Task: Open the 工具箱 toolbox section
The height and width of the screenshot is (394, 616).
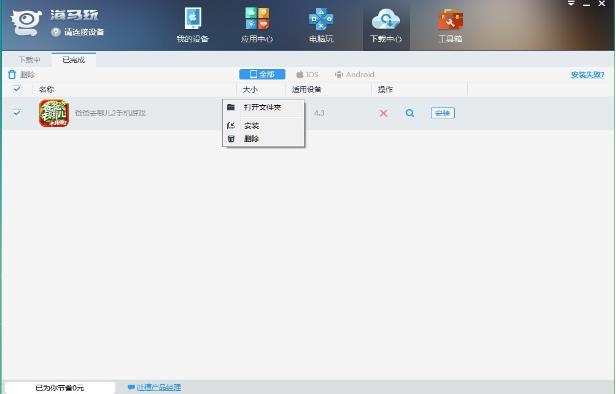Action: tap(450, 24)
